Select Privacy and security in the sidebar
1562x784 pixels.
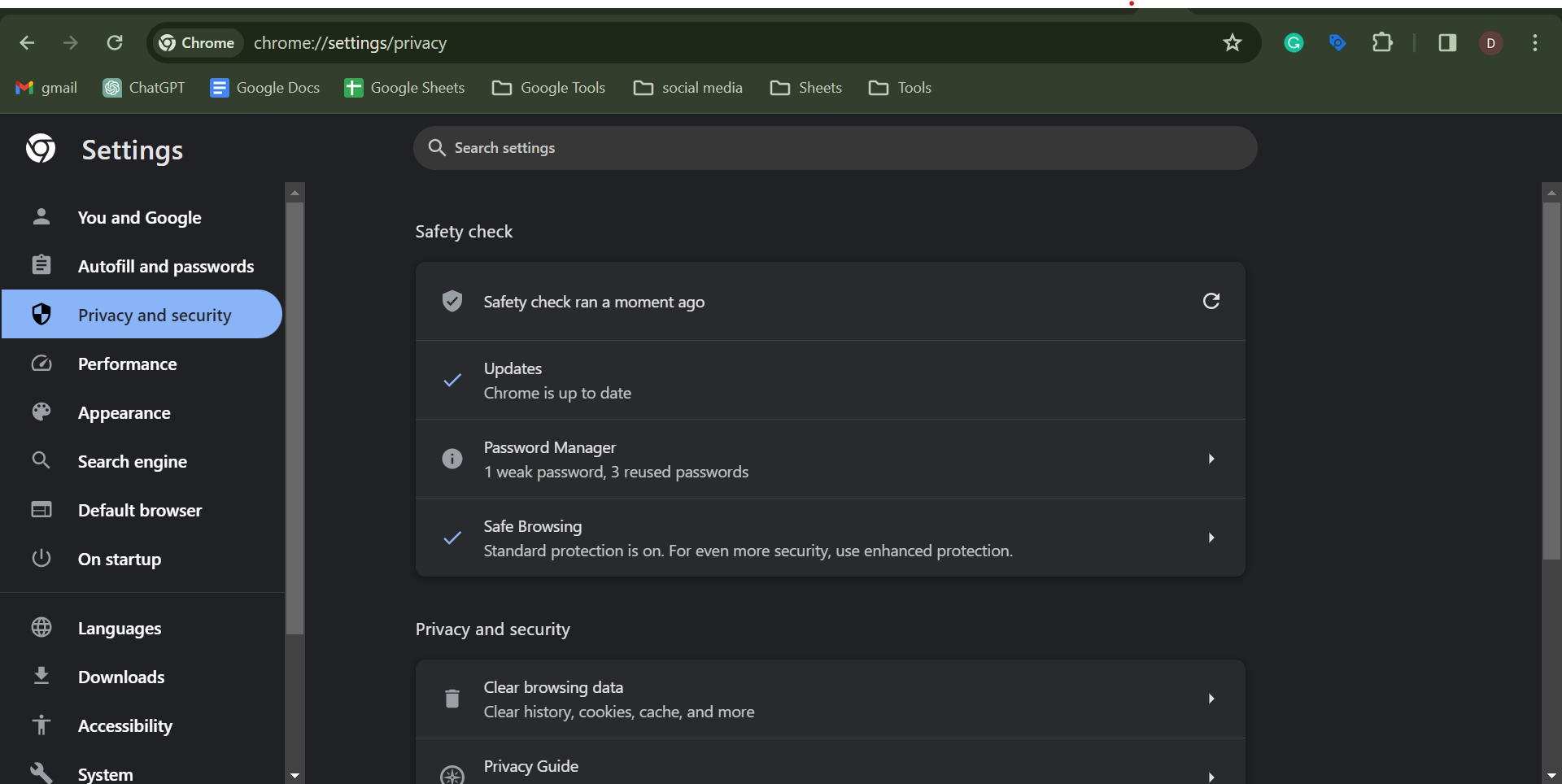click(x=142, y=314)
